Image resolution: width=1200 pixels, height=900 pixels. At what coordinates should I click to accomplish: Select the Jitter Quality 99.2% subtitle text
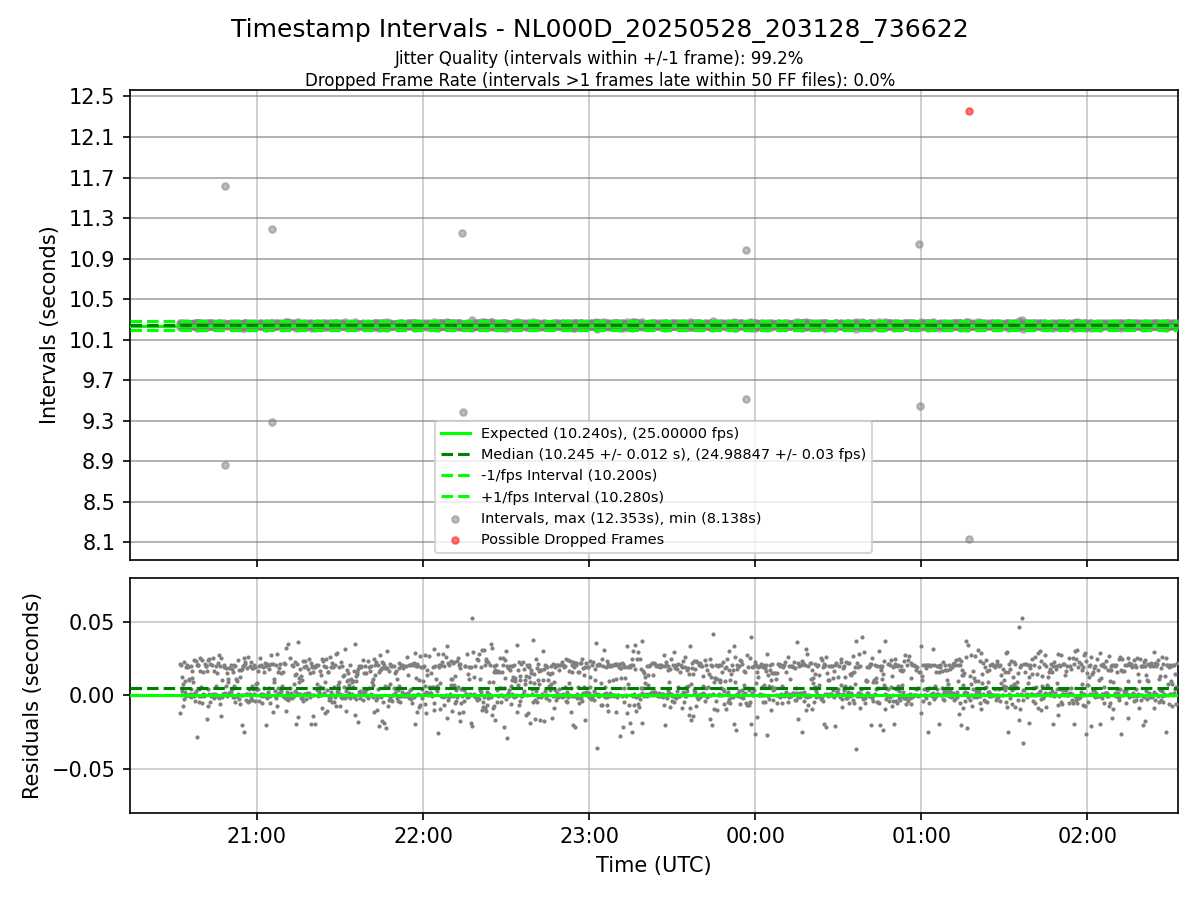tap(599, 58)
